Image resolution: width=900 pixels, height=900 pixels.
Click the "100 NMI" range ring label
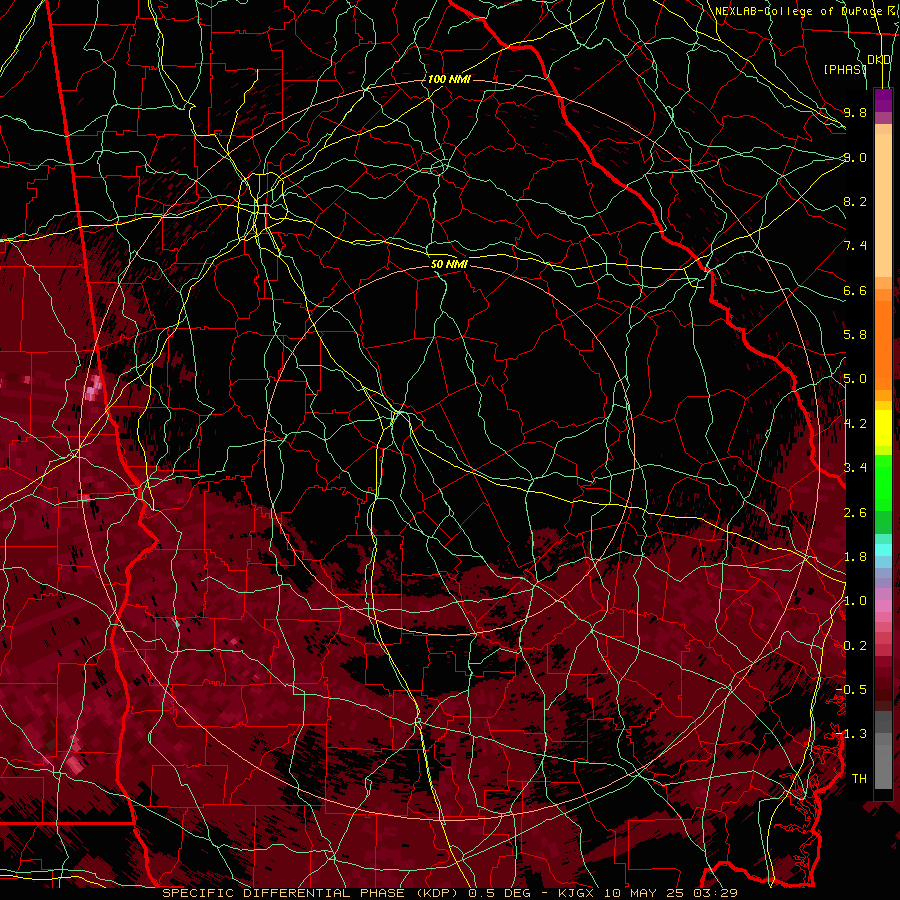click(449, 79)
